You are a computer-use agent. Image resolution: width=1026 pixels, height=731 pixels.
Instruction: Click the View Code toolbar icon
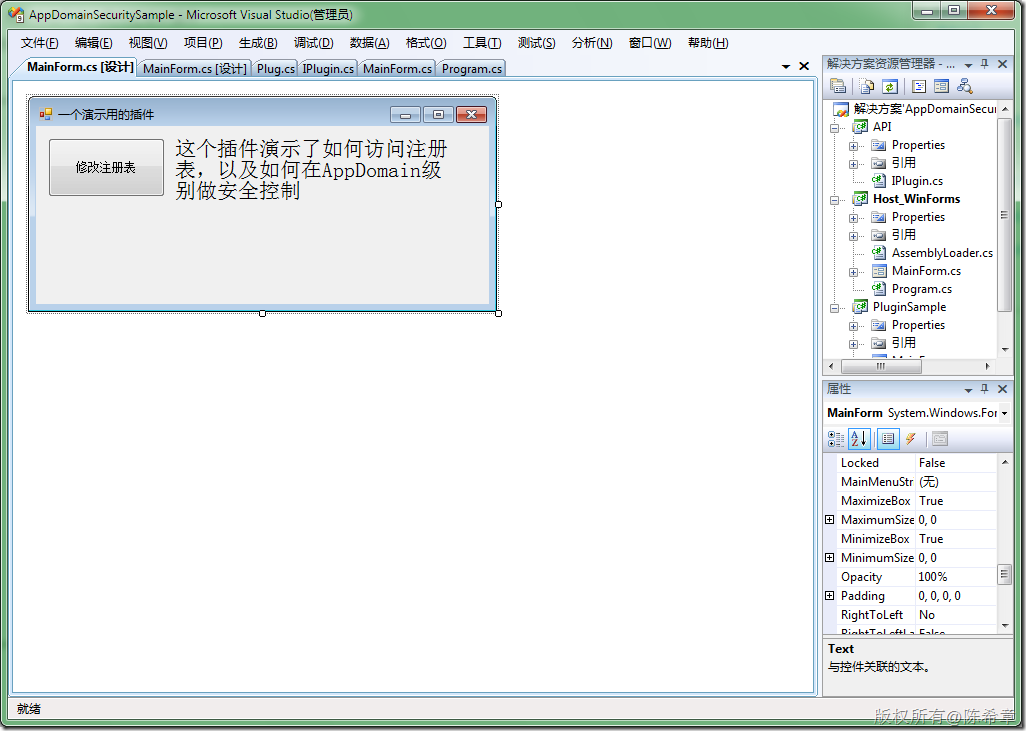919,86
